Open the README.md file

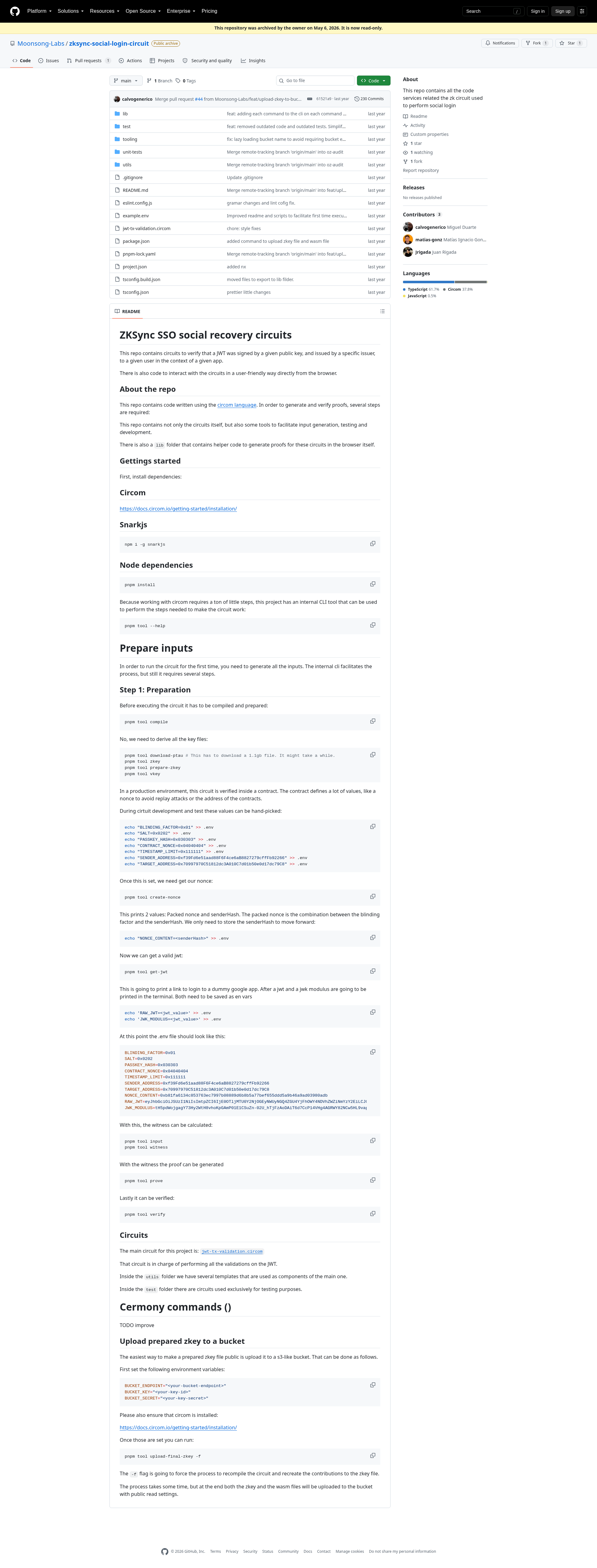point(135,191)
